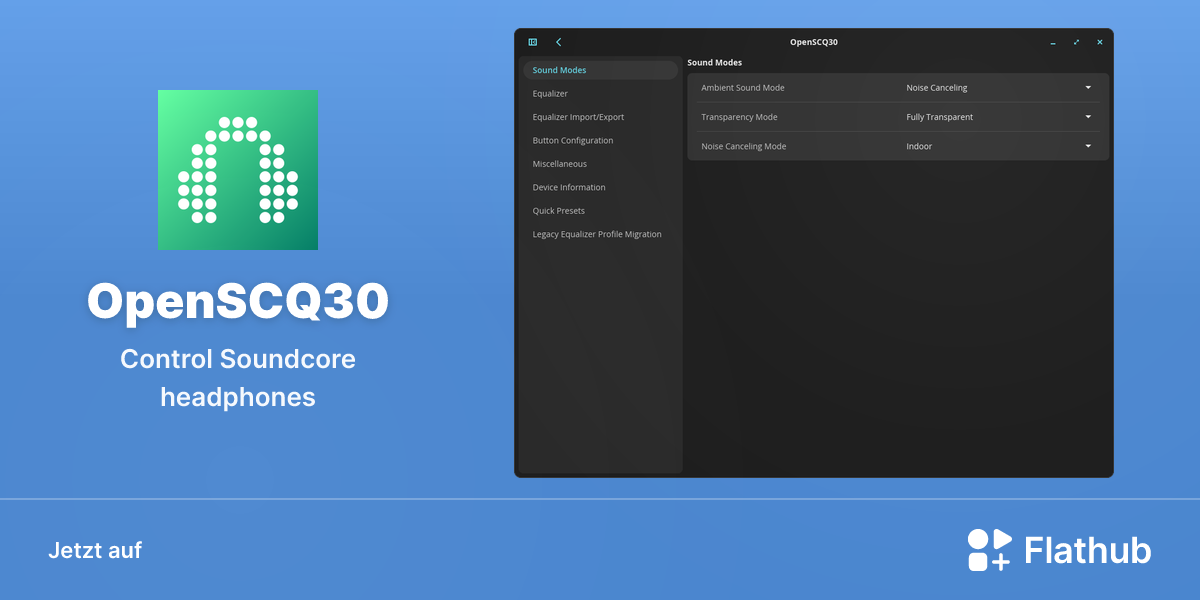Click the Control Soundcore headphones tagline
Viewport: 1200px width, 600px height.
tap(238, 378)
